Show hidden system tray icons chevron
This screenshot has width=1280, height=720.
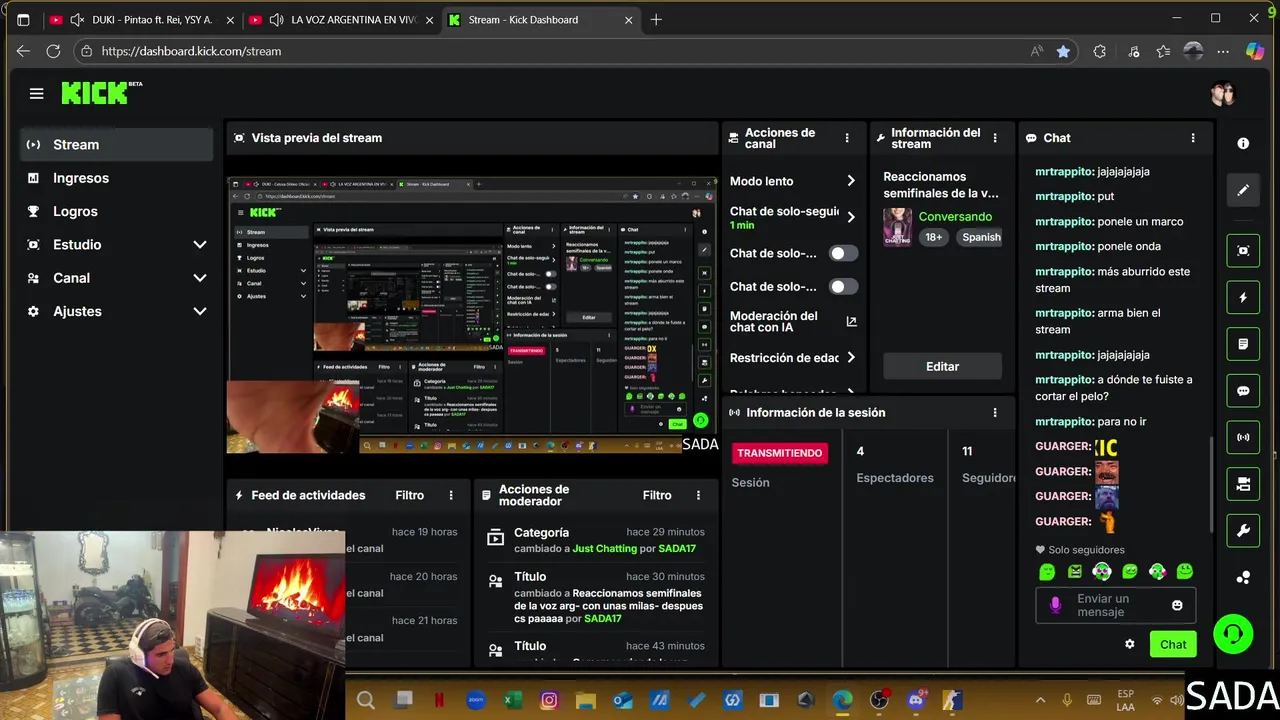point(1040,701)
